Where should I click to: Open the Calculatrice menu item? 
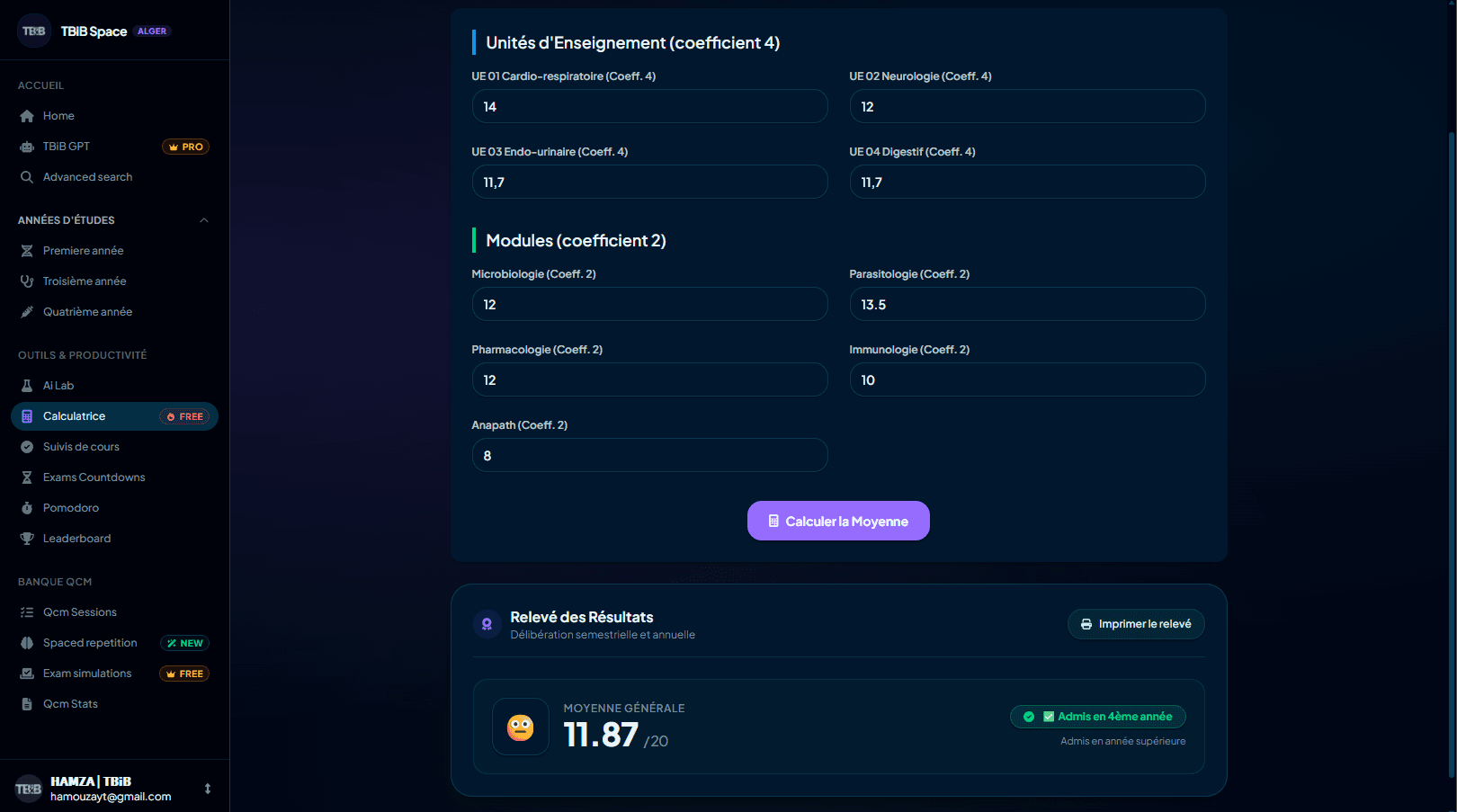point(114,416)
